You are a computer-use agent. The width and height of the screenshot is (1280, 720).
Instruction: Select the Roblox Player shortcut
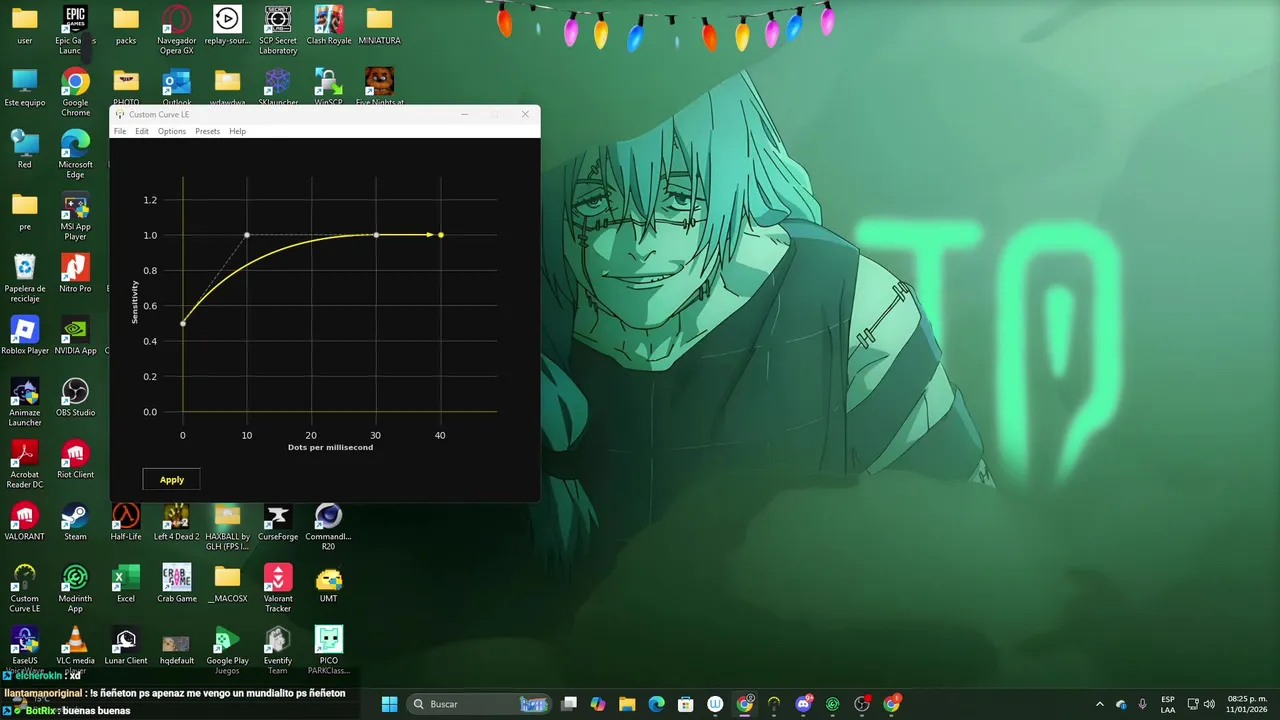pyautogui.click(x=25, y=336)
